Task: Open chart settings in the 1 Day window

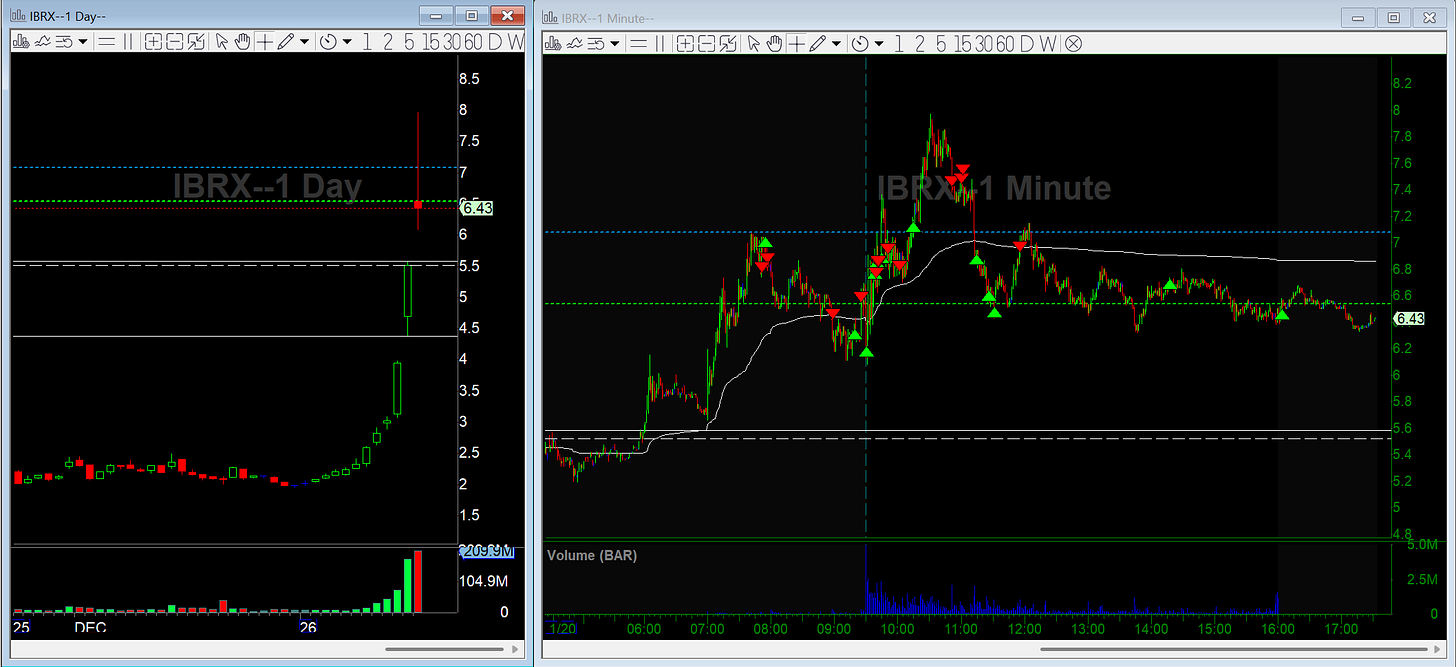Action: [x=20, y=42]
